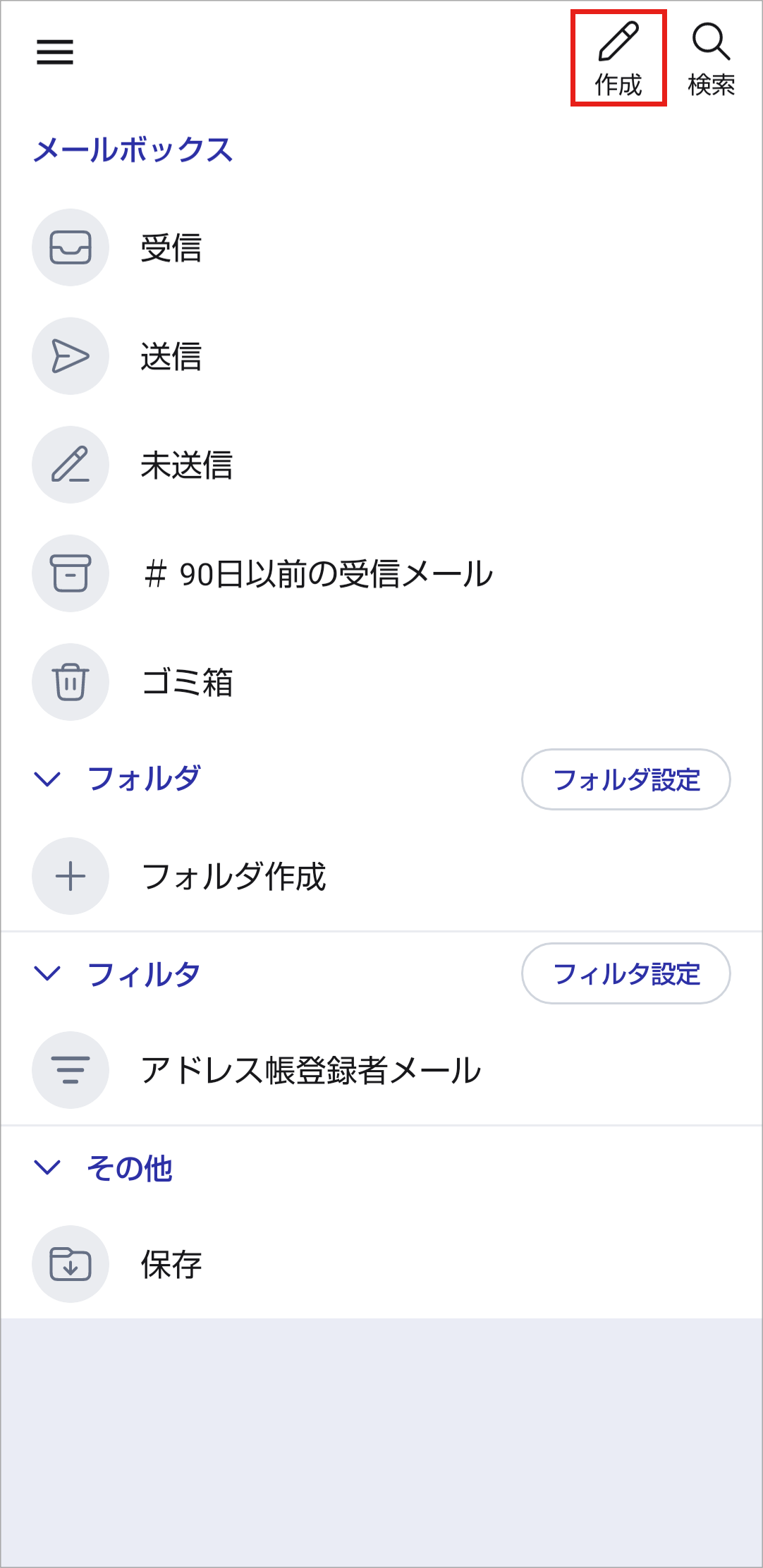This screenshot has width=763, height=1568.
Task: Collapse the フォルダ section chevron
Action: coord(47,779)
